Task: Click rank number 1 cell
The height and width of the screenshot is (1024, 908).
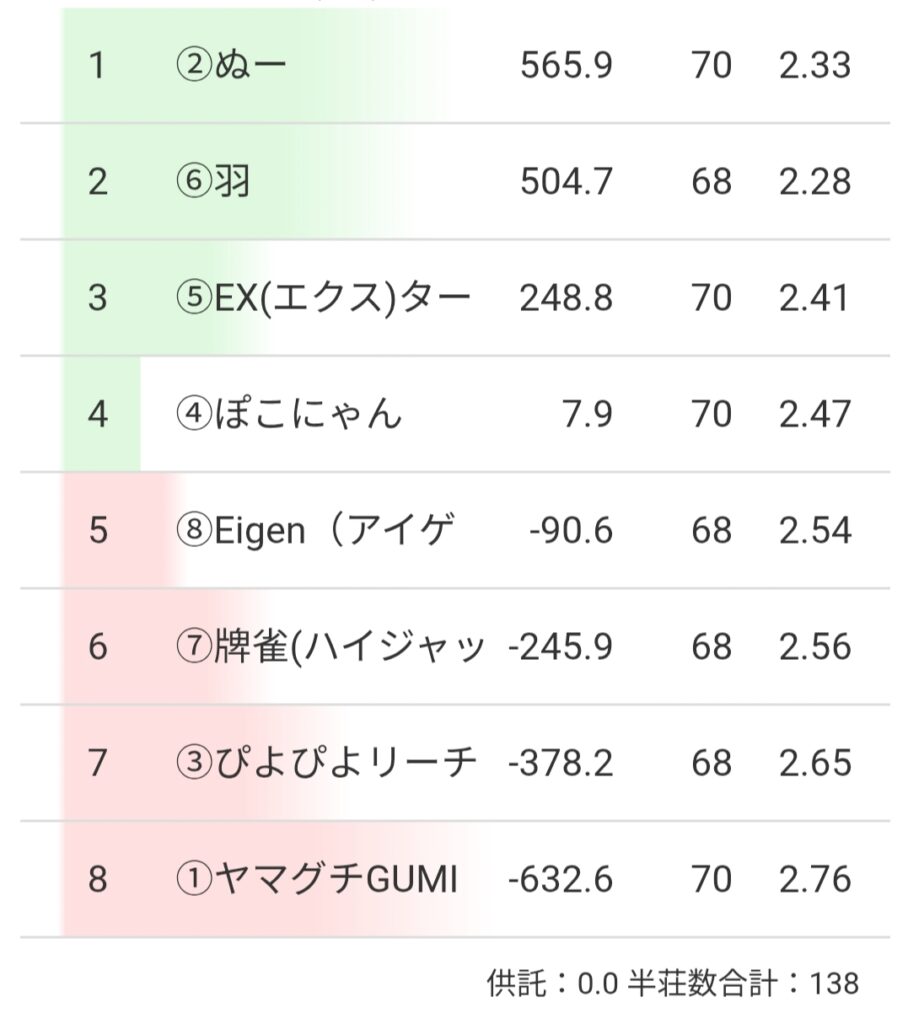Action: pyautogui.click(x=97, y=66)
